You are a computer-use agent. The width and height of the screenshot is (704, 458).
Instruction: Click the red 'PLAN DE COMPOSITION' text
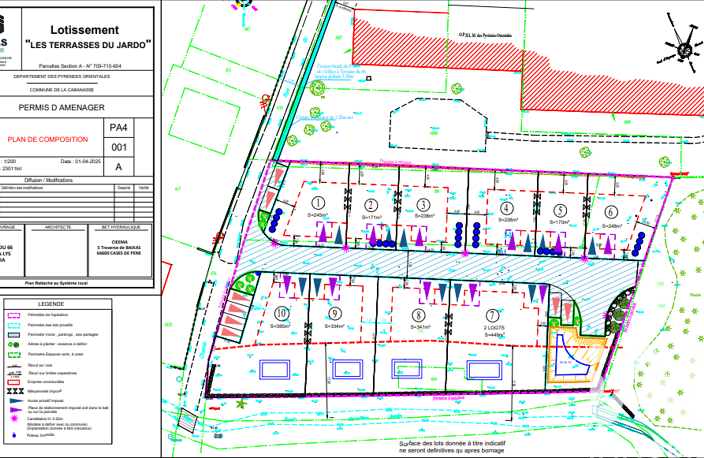pos(48,140)
